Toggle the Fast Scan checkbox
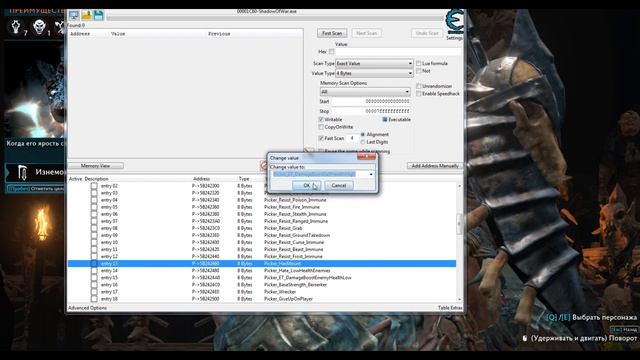This screenshot has height=360, width=640. 321,138
